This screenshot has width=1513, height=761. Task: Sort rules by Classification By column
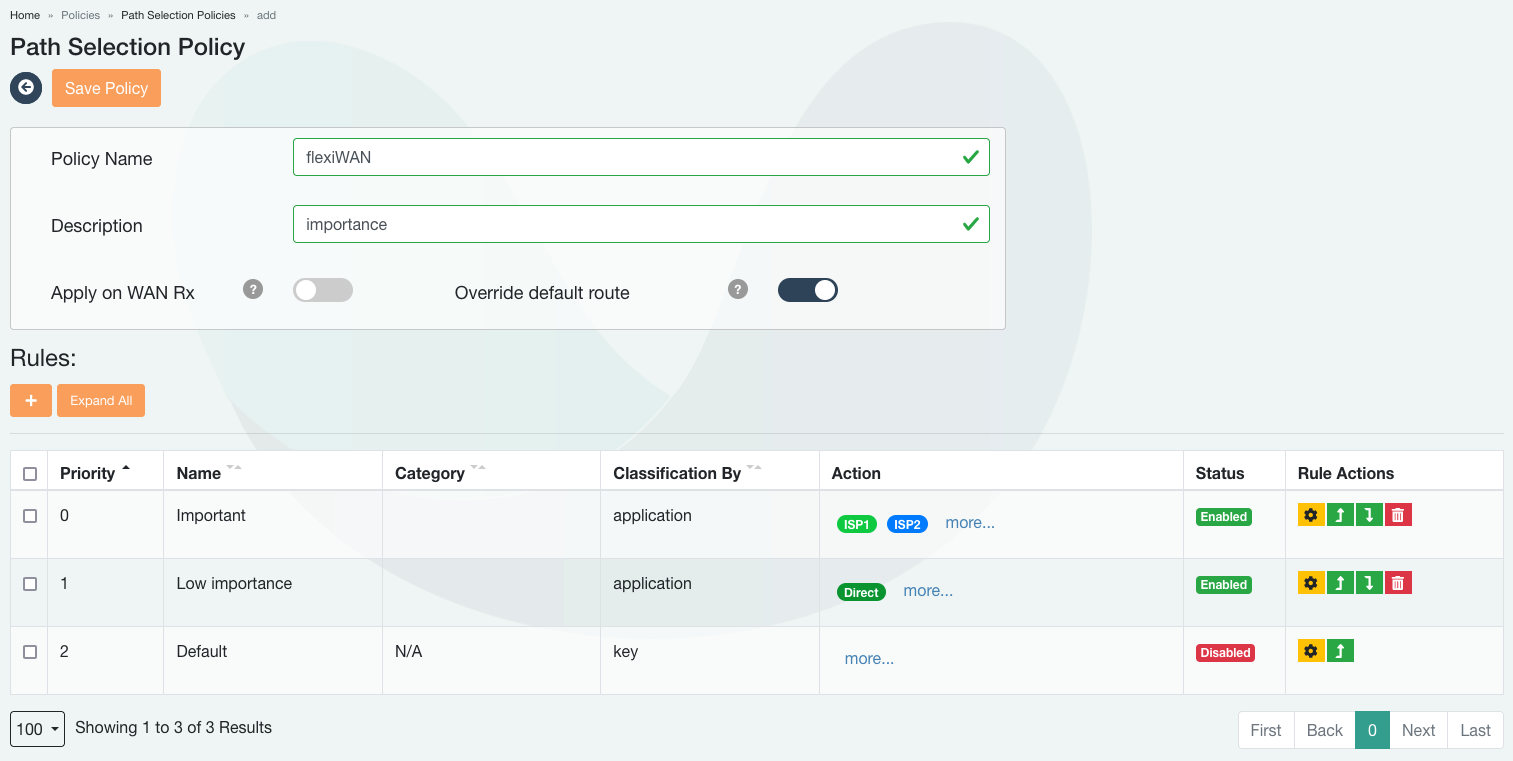pos(754,468)
